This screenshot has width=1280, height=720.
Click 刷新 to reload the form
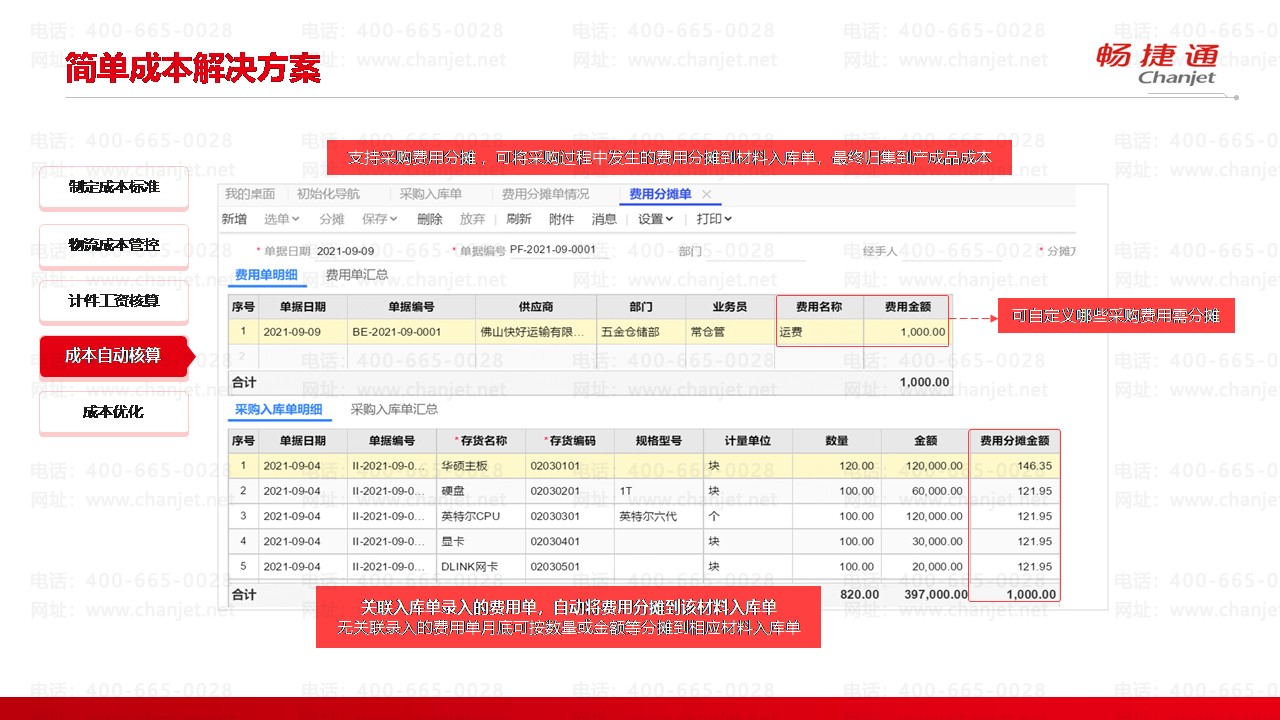(x=519, y=219)
